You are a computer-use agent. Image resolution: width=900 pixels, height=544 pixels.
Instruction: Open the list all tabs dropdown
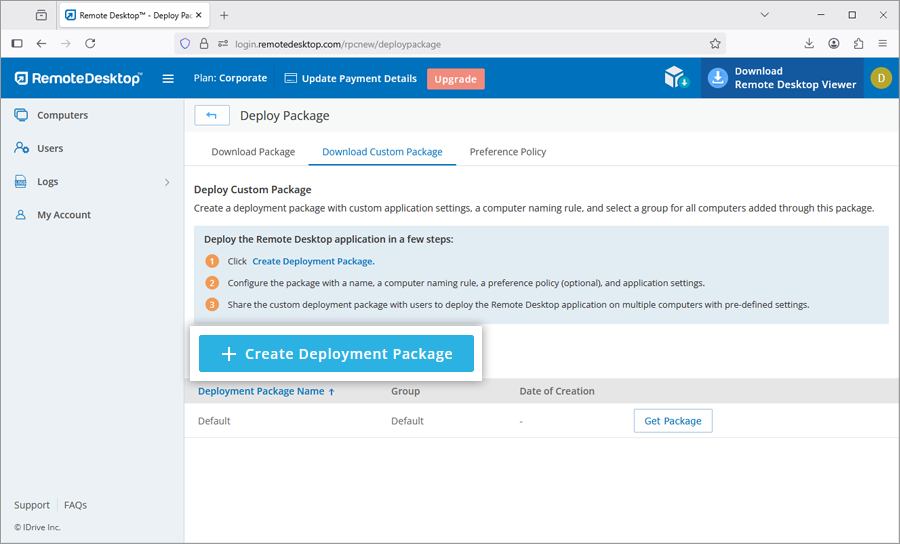(764, 15)
